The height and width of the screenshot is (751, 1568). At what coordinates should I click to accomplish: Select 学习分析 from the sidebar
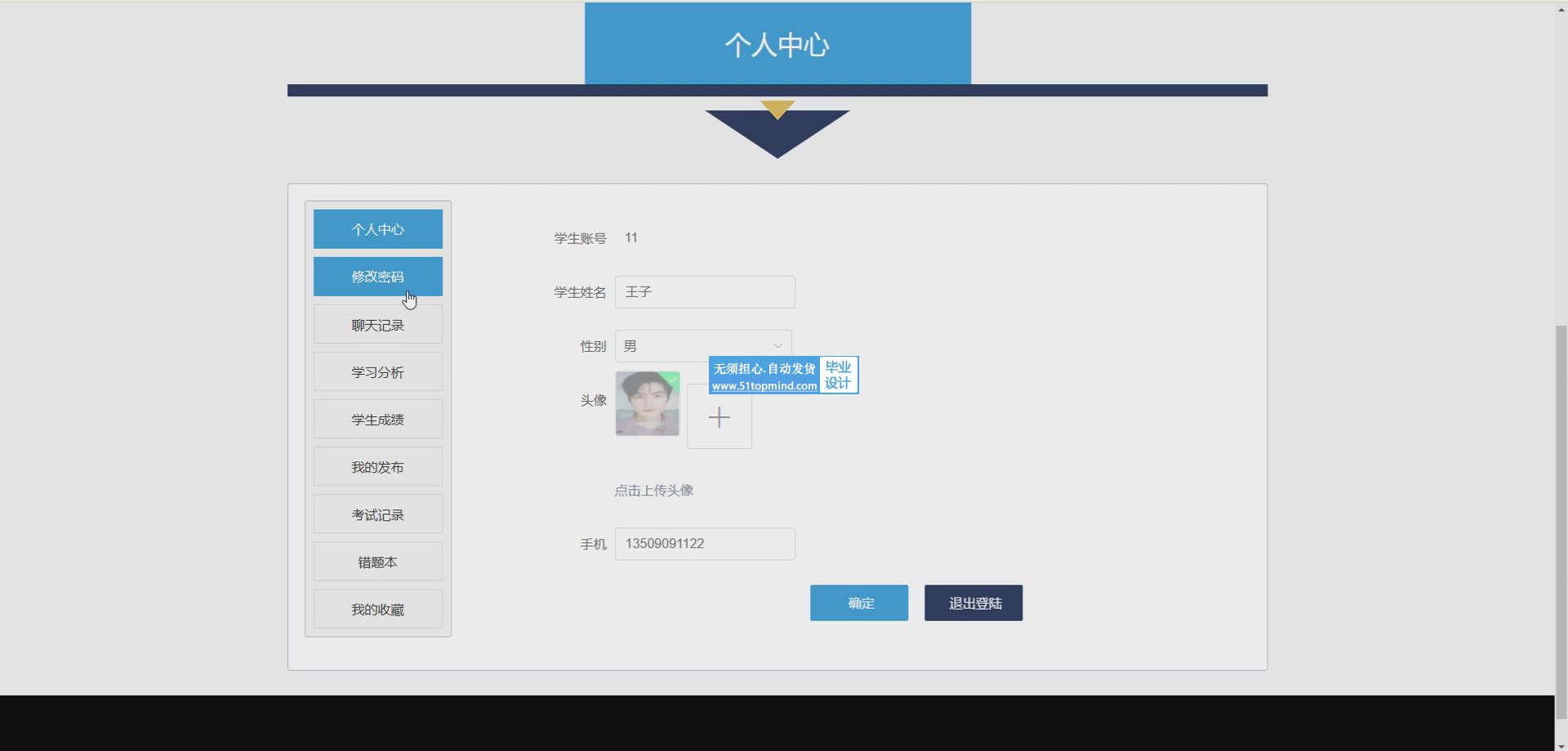click(x=377, y=372)
